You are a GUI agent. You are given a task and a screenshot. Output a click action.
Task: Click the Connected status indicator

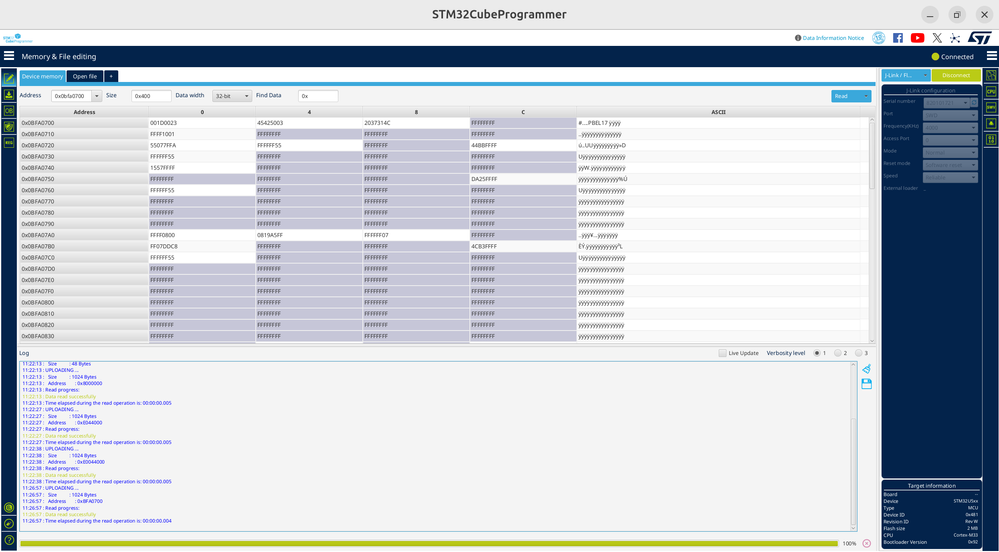click(x=952, y=57)
